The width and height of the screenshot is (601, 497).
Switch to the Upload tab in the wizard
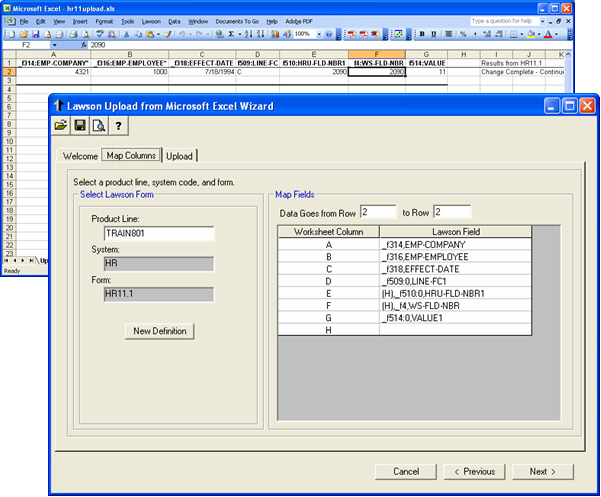coord(179,156)
